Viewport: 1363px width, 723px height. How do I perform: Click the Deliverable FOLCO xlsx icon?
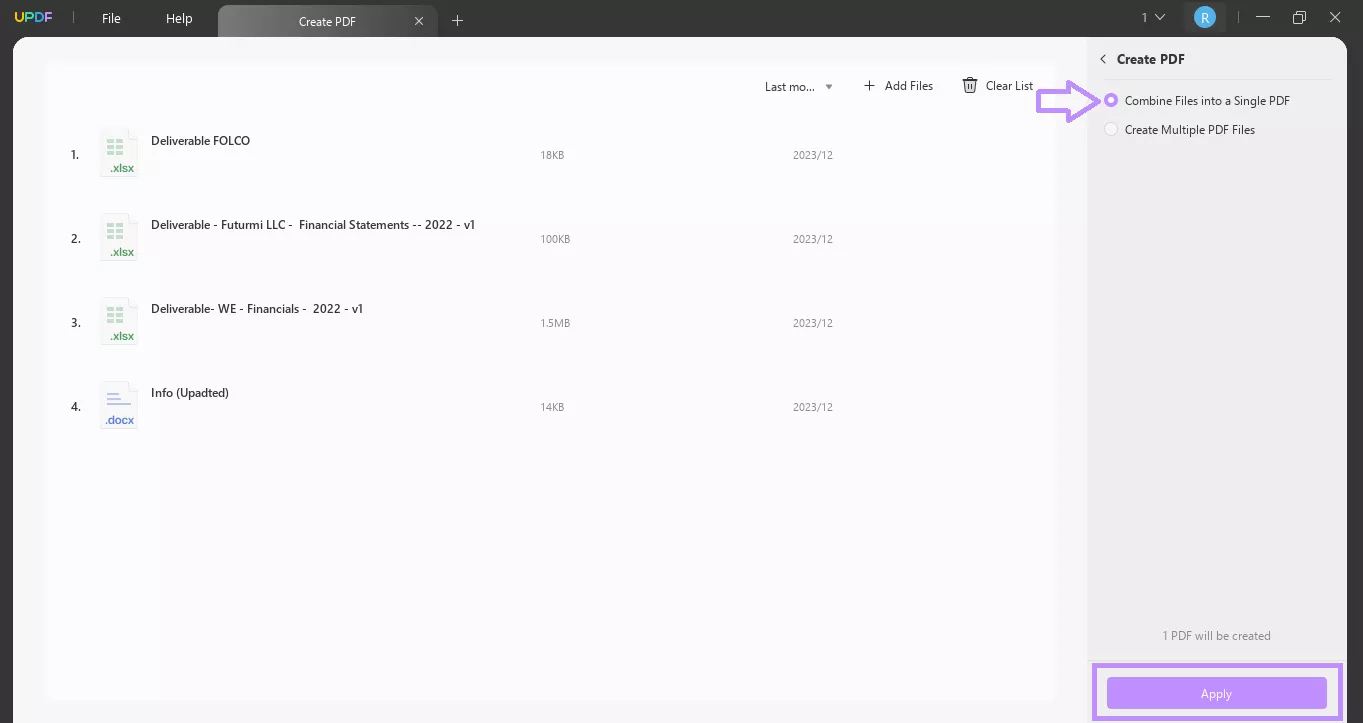119,154
